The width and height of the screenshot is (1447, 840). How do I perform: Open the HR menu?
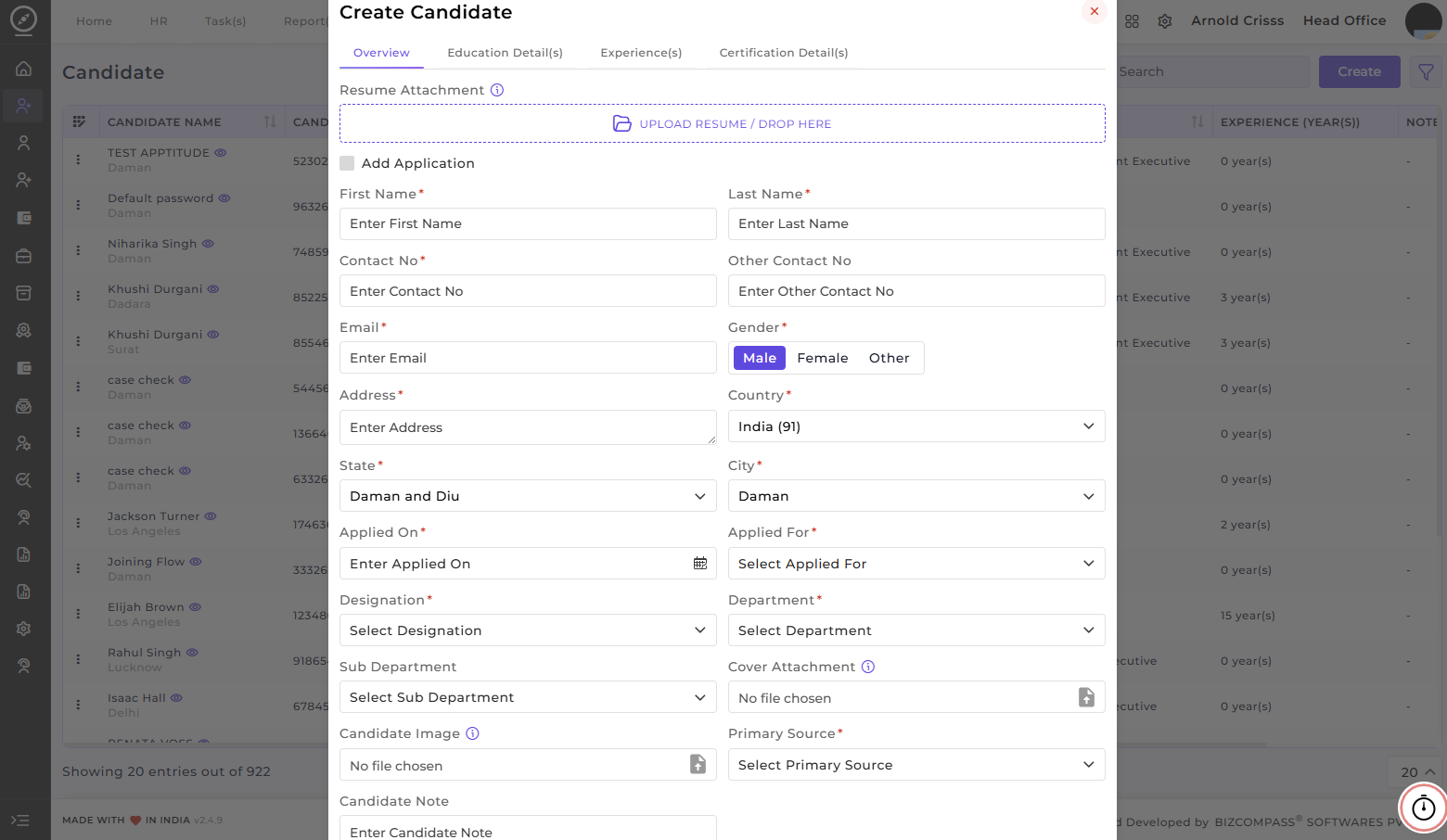159,20
